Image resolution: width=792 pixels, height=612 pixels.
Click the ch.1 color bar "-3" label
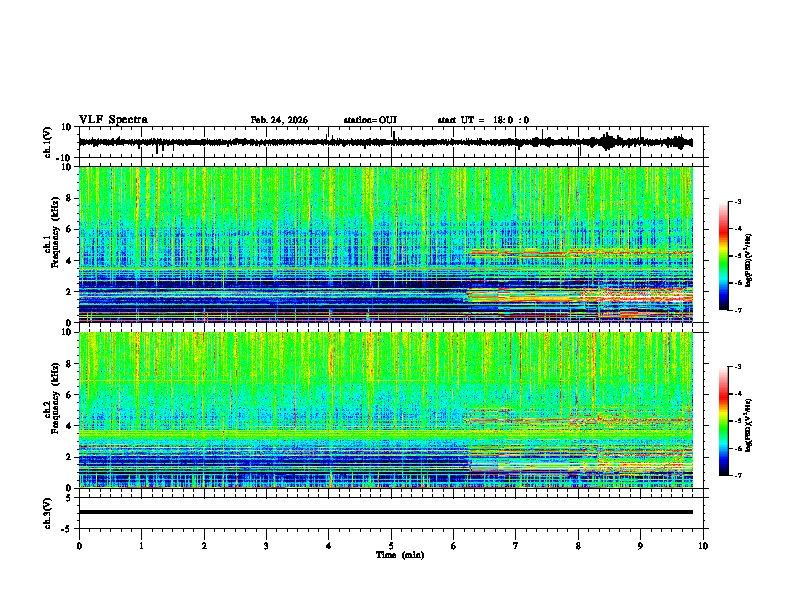(738, 201)
